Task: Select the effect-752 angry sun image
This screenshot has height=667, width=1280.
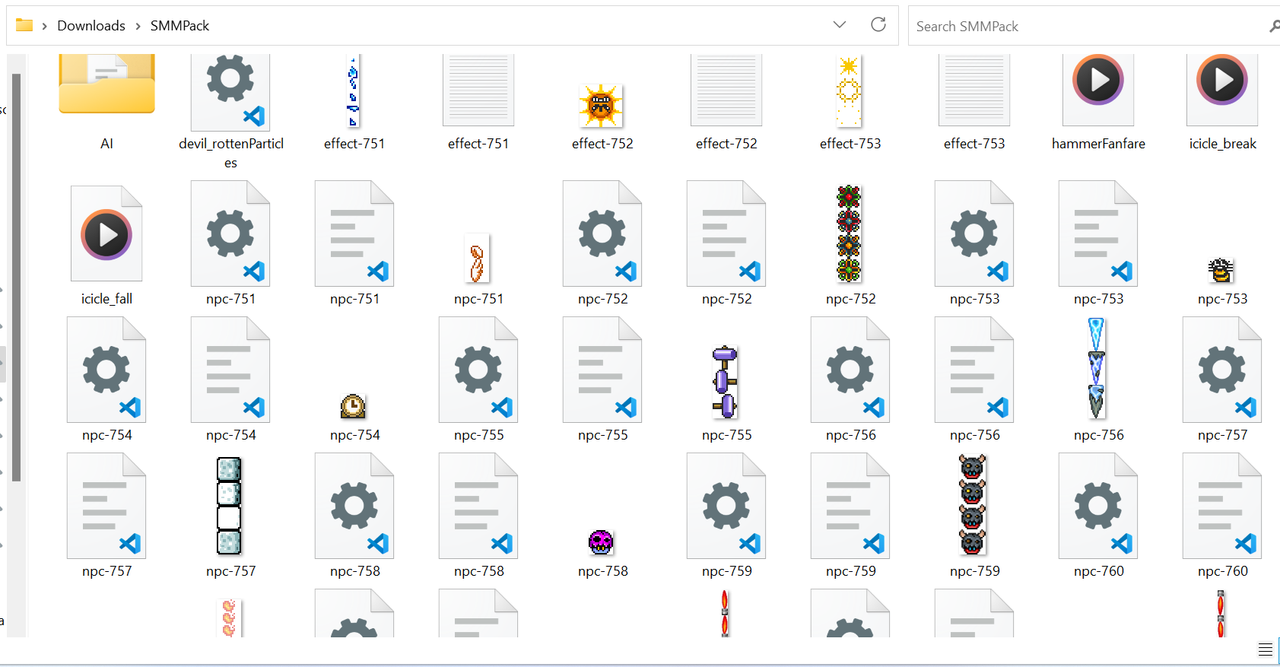Action: point(602,104)
